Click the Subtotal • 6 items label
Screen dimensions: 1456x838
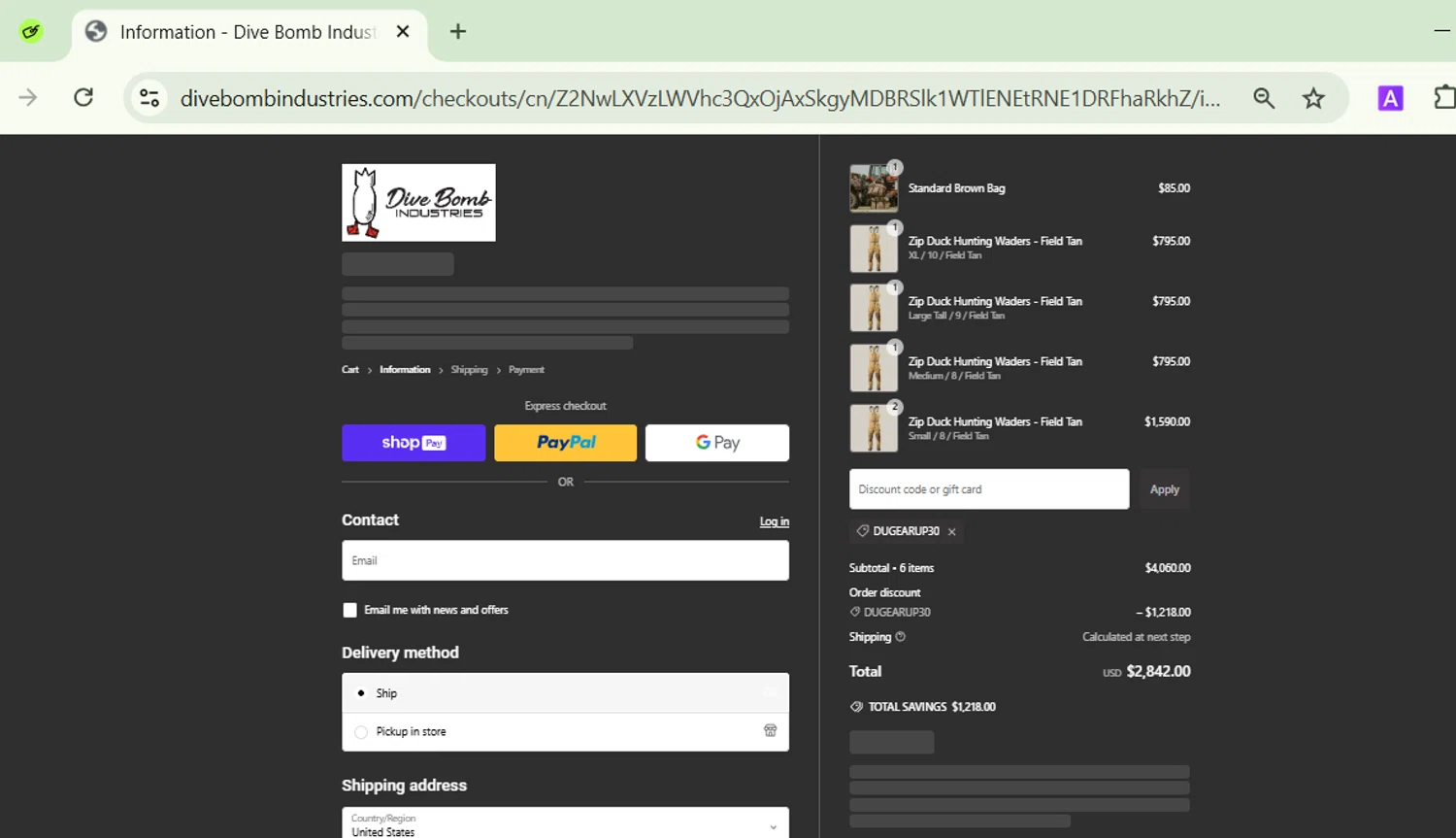[891, 568]
